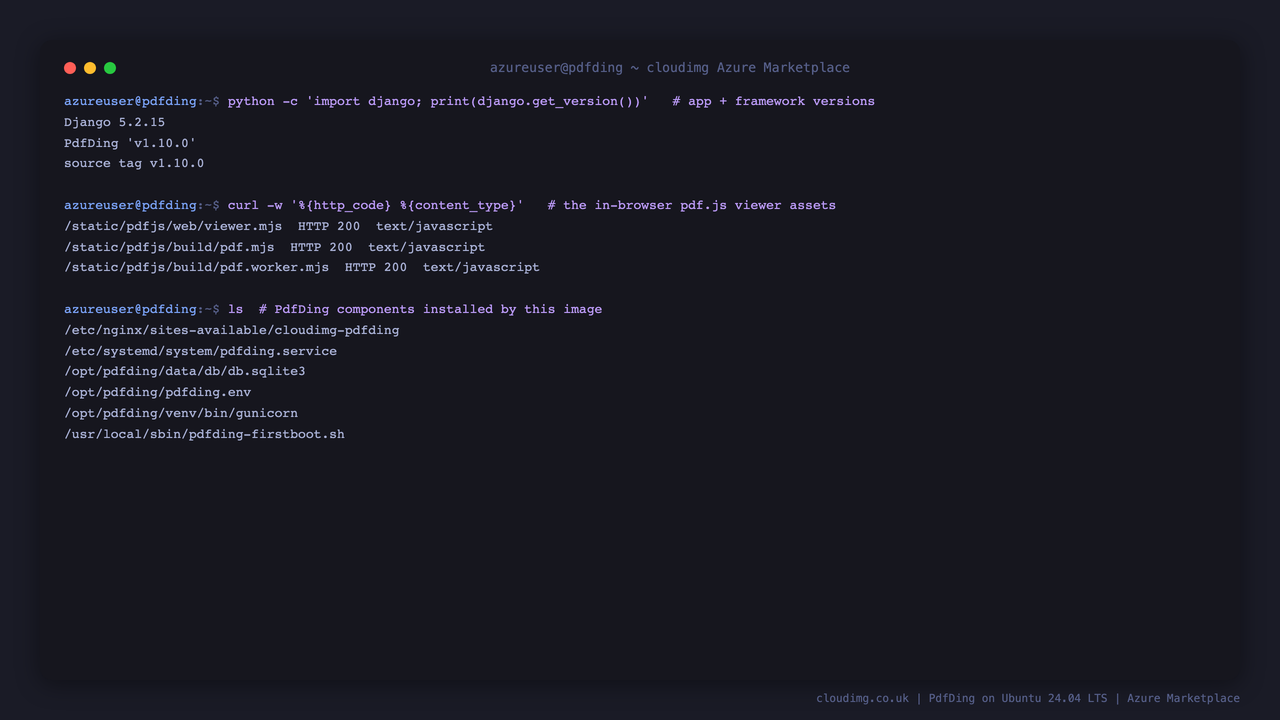Image resolution: width=1280 pixels, height=720 pixels.
Task: Click the azureuser@pdfding prompt before curl
Action: 142,205
